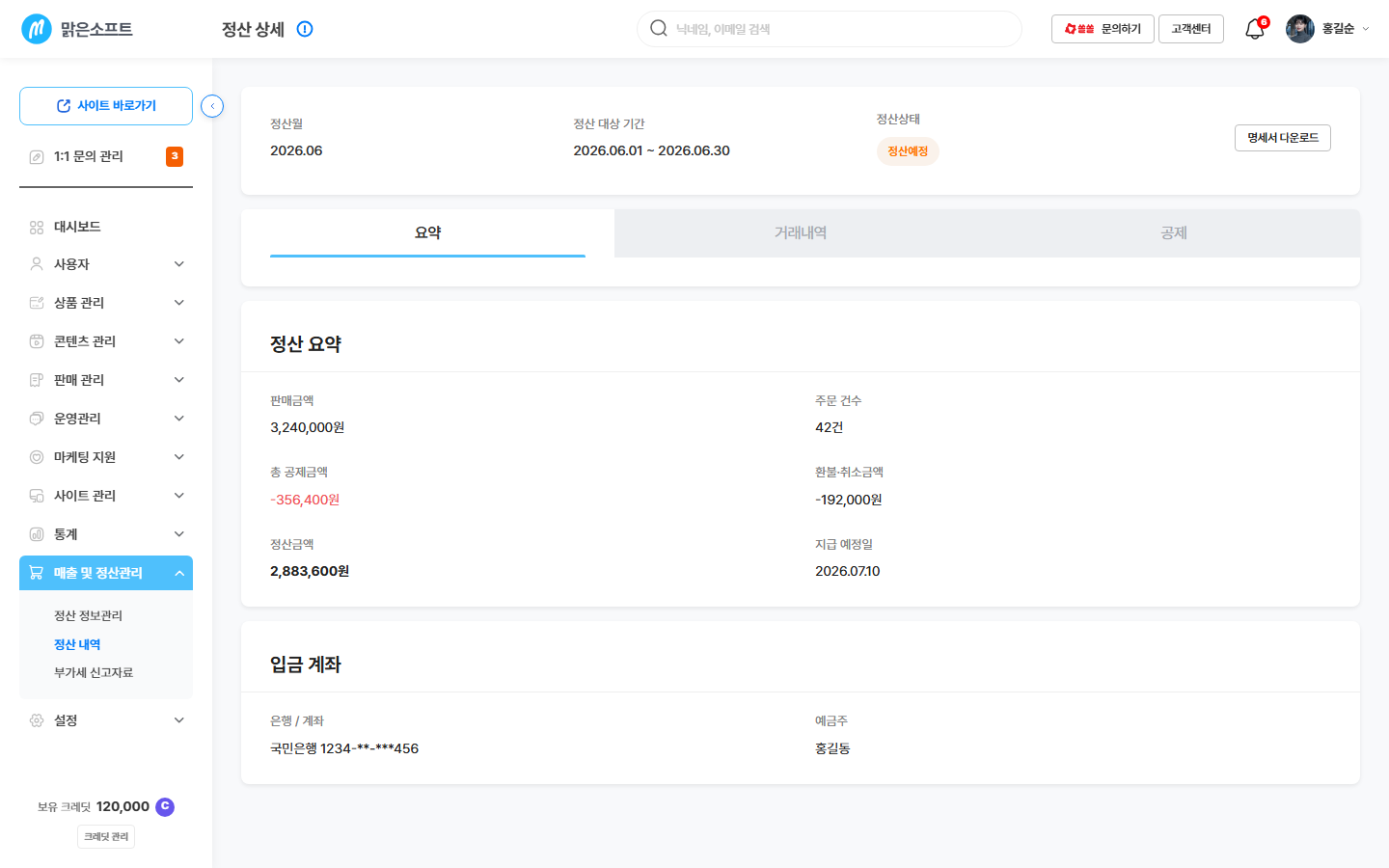Screen dimensions: 1389x868
Task: Expand the 설정 chevron
Action: (179, 720)
